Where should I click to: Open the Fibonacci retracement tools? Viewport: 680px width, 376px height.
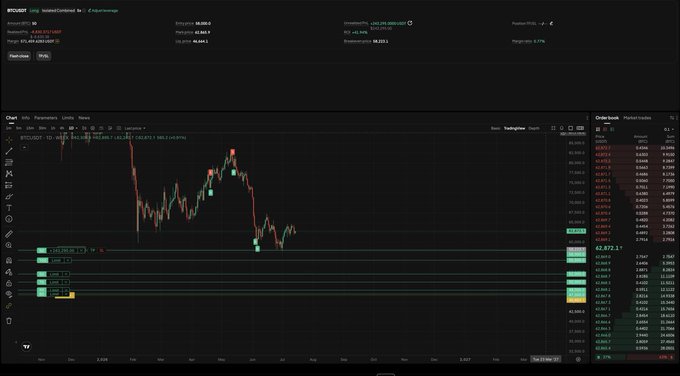point(9,162)
